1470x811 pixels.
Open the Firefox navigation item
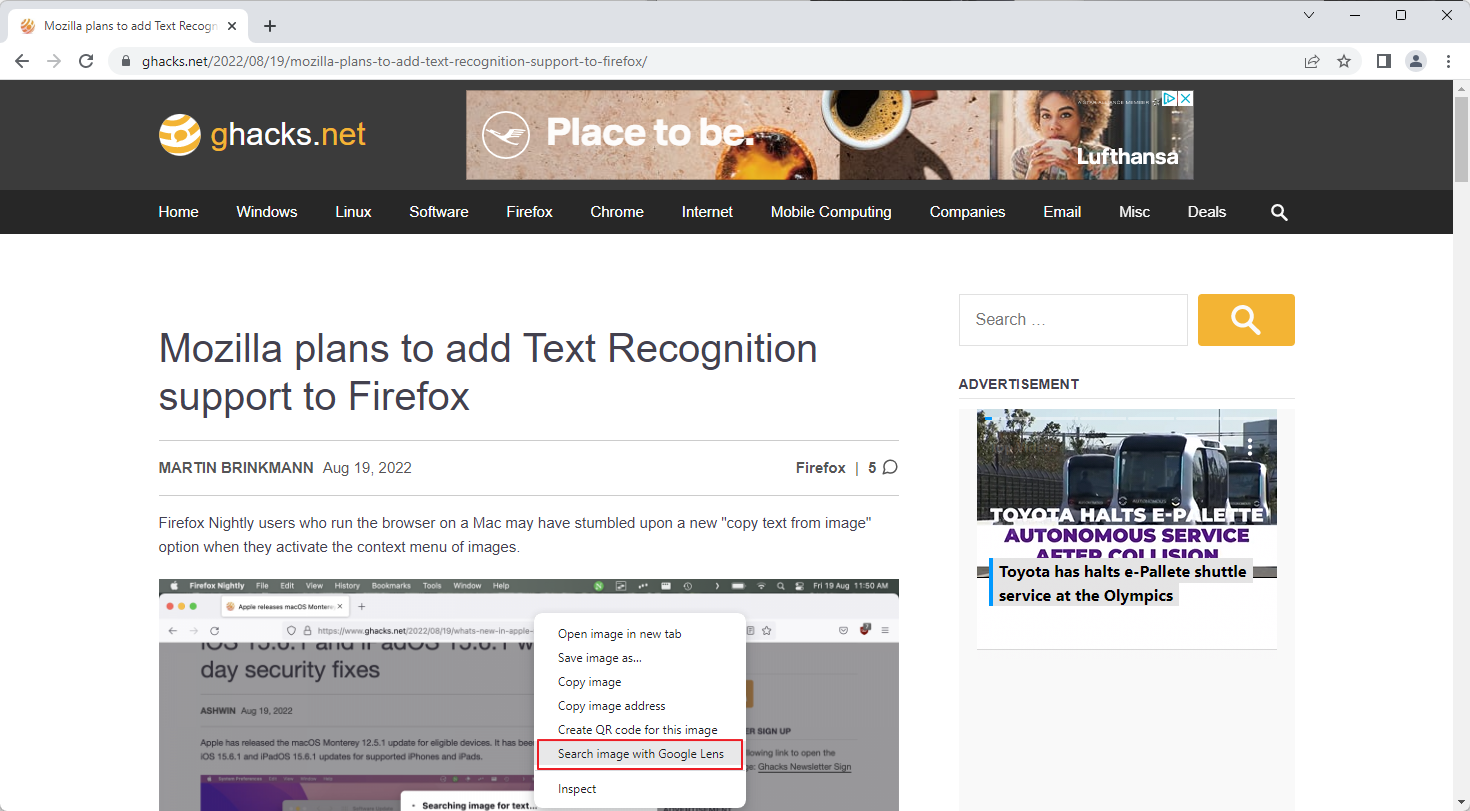[529, 212]
